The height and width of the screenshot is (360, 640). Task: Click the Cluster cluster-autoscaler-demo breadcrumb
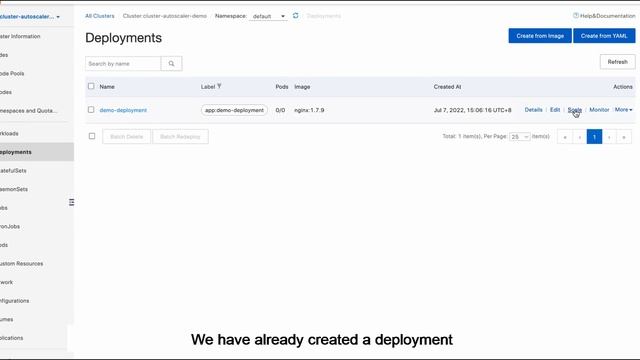(165, 16)
